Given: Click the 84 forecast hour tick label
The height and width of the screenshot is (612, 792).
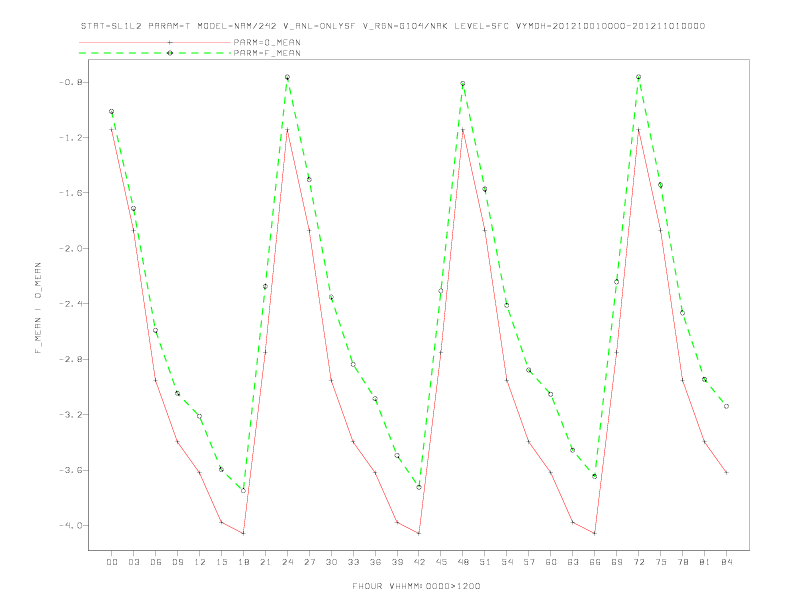Looking at the screenshot, I should (x=726, y=562).
